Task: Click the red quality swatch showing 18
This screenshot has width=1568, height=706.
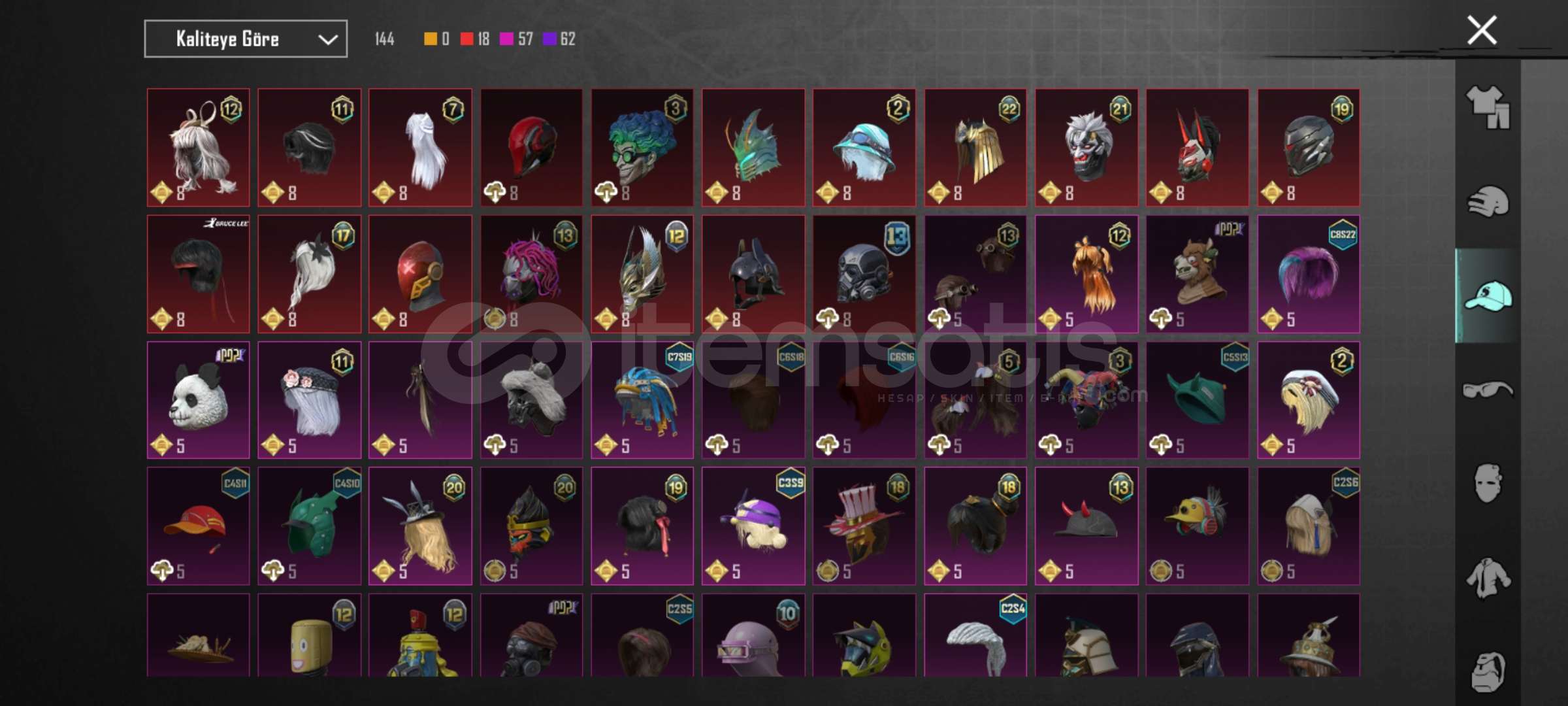Action: 466,39
